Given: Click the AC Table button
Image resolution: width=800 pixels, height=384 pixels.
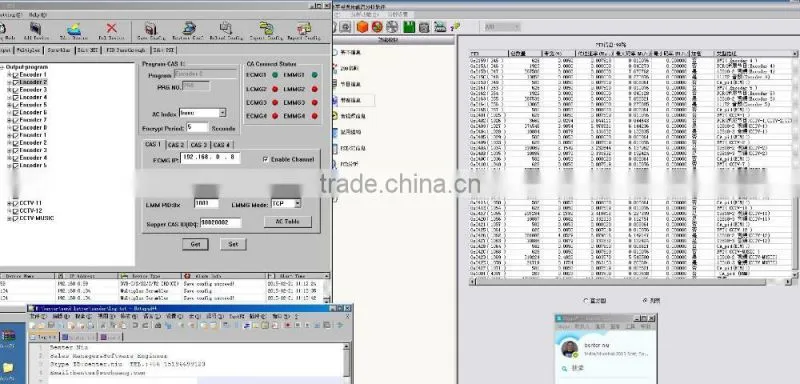Looking at the screenshot, I should (x=288, y=222).
